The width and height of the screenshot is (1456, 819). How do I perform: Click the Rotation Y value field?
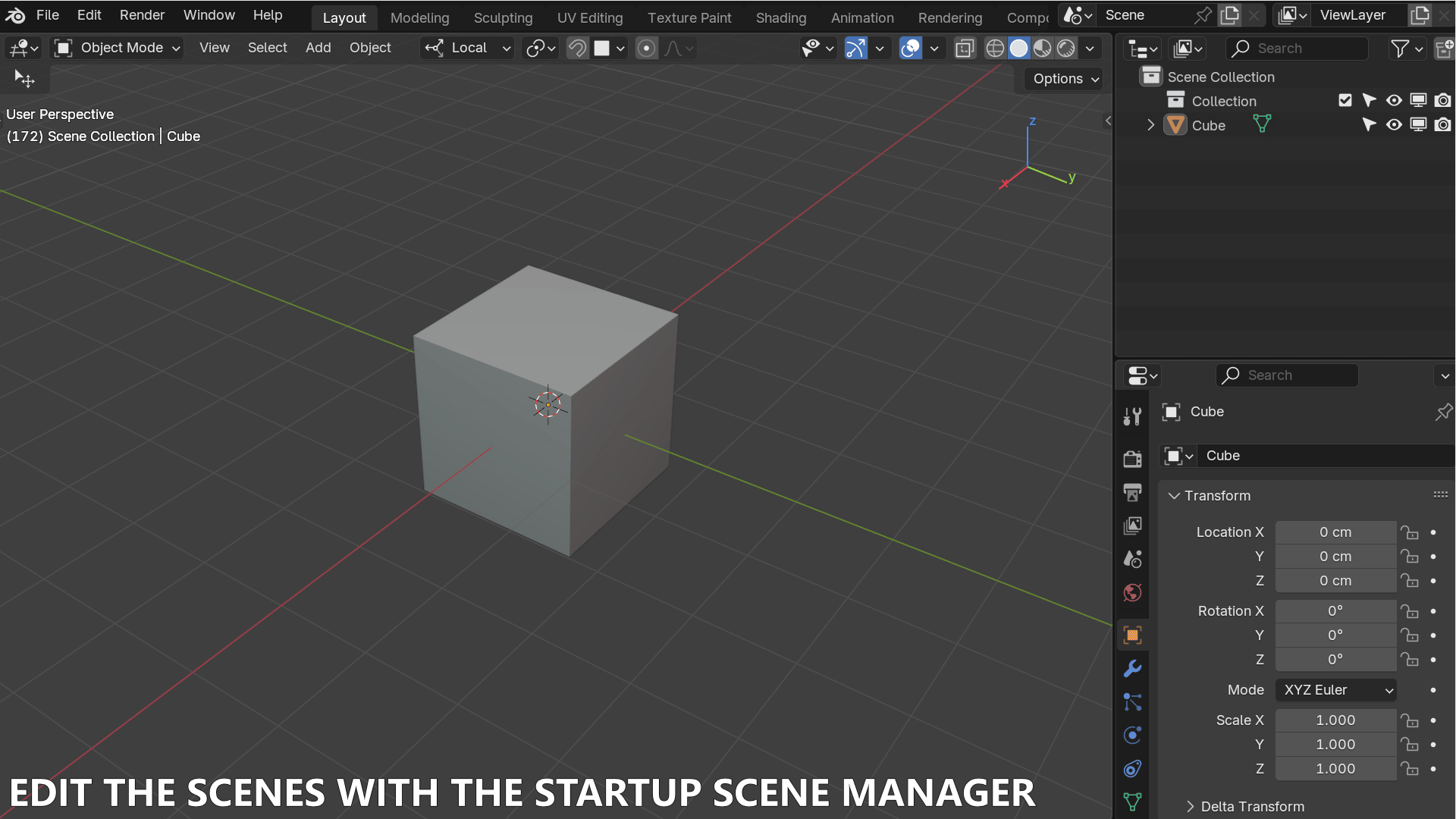tap(1335, 635)
